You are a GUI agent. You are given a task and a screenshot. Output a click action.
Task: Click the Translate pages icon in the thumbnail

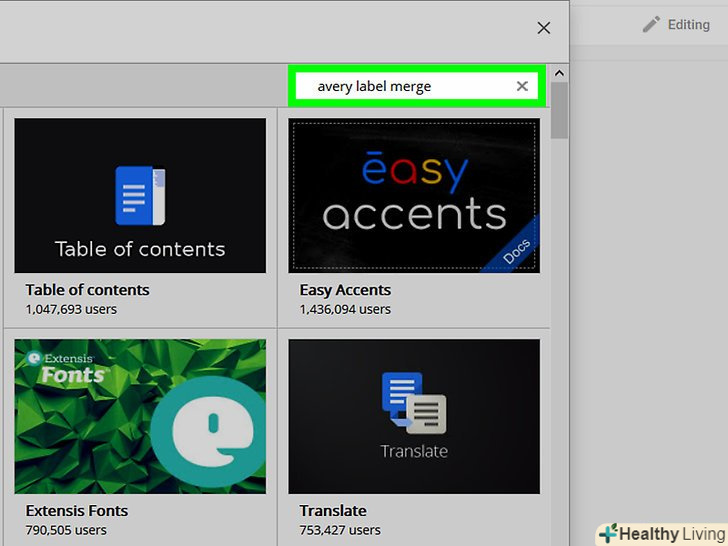point(413,402)
